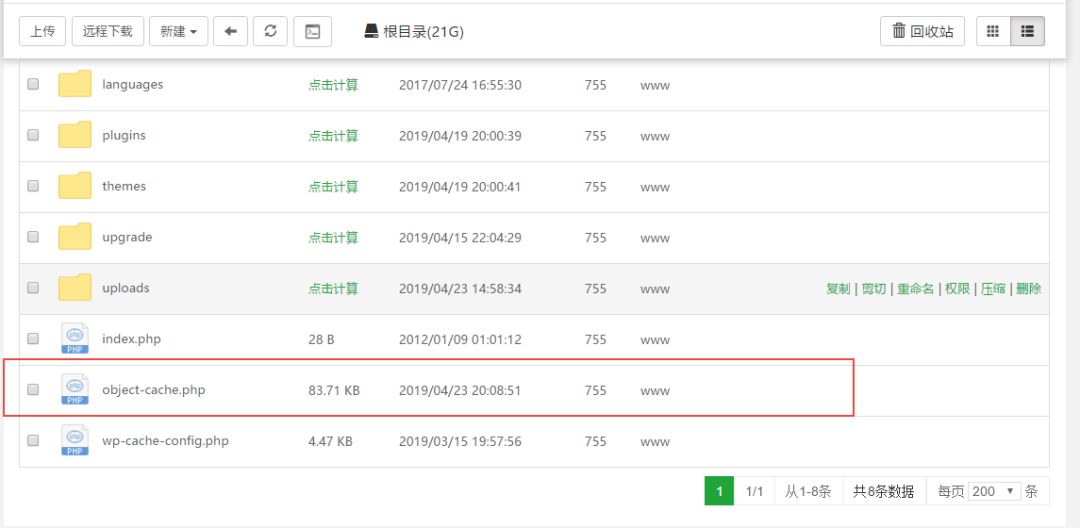Open the plugins folder icon
The height and width of the screenshot is (528, 1080).
click(x=75, y=135)
